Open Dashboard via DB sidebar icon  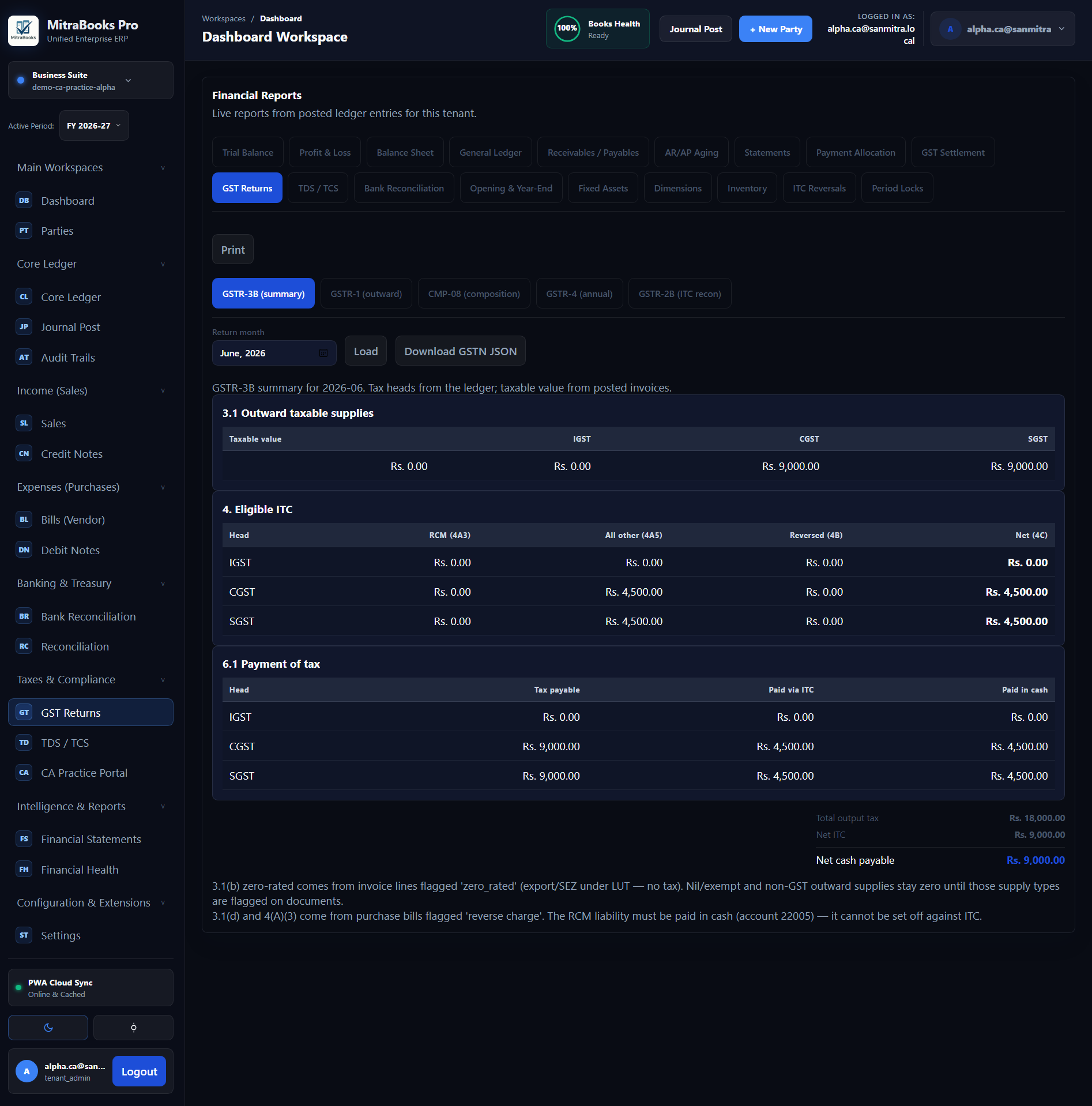24,201
